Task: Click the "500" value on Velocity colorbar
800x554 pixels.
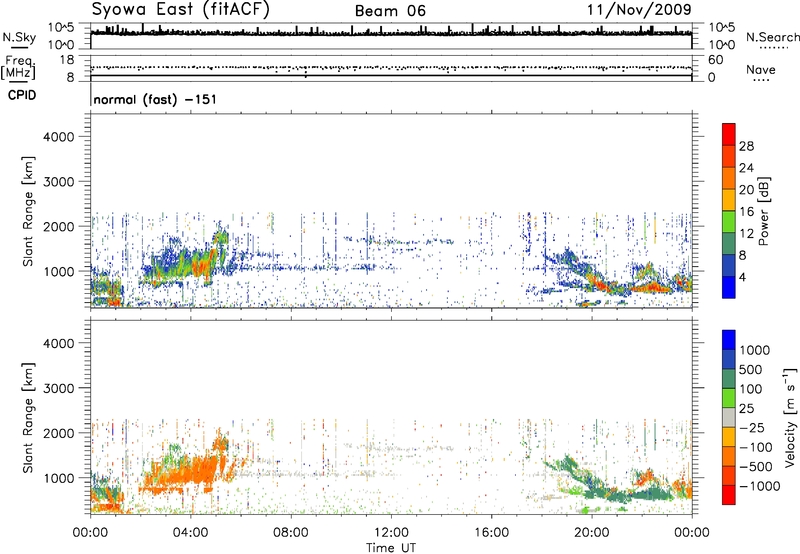Action: pos(751,370)
